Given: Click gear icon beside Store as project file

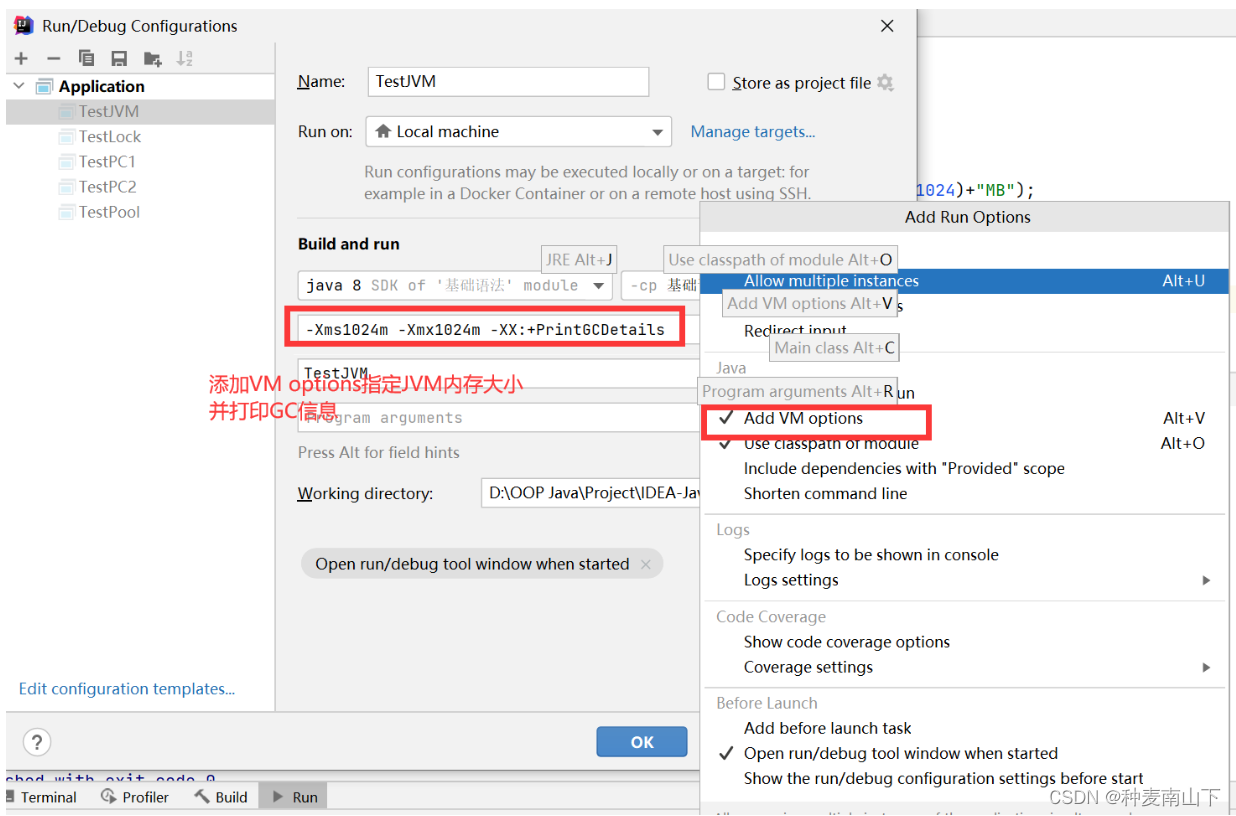Looking at the screenshot, I should click(x=885, y=83).
